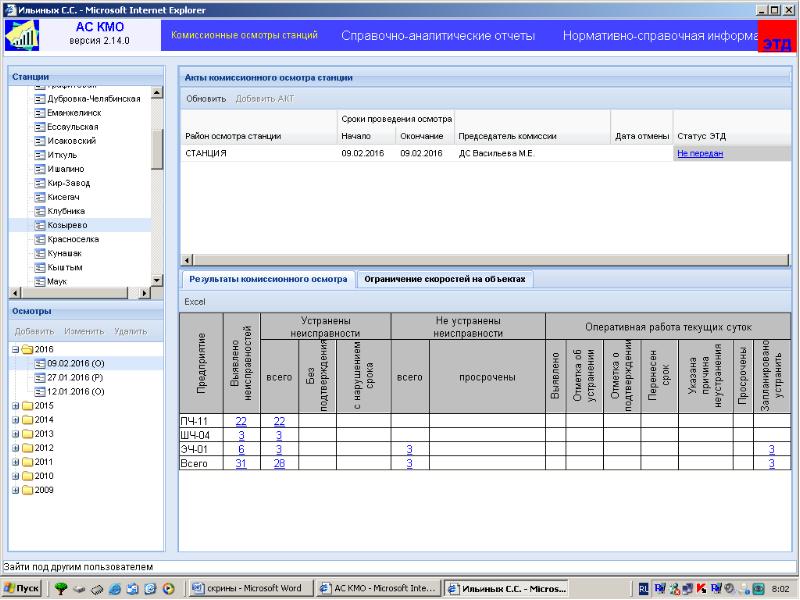800x600 pixels.
Task: Open ШЧ-04 detected faults value 3
Action: point(241,435)
